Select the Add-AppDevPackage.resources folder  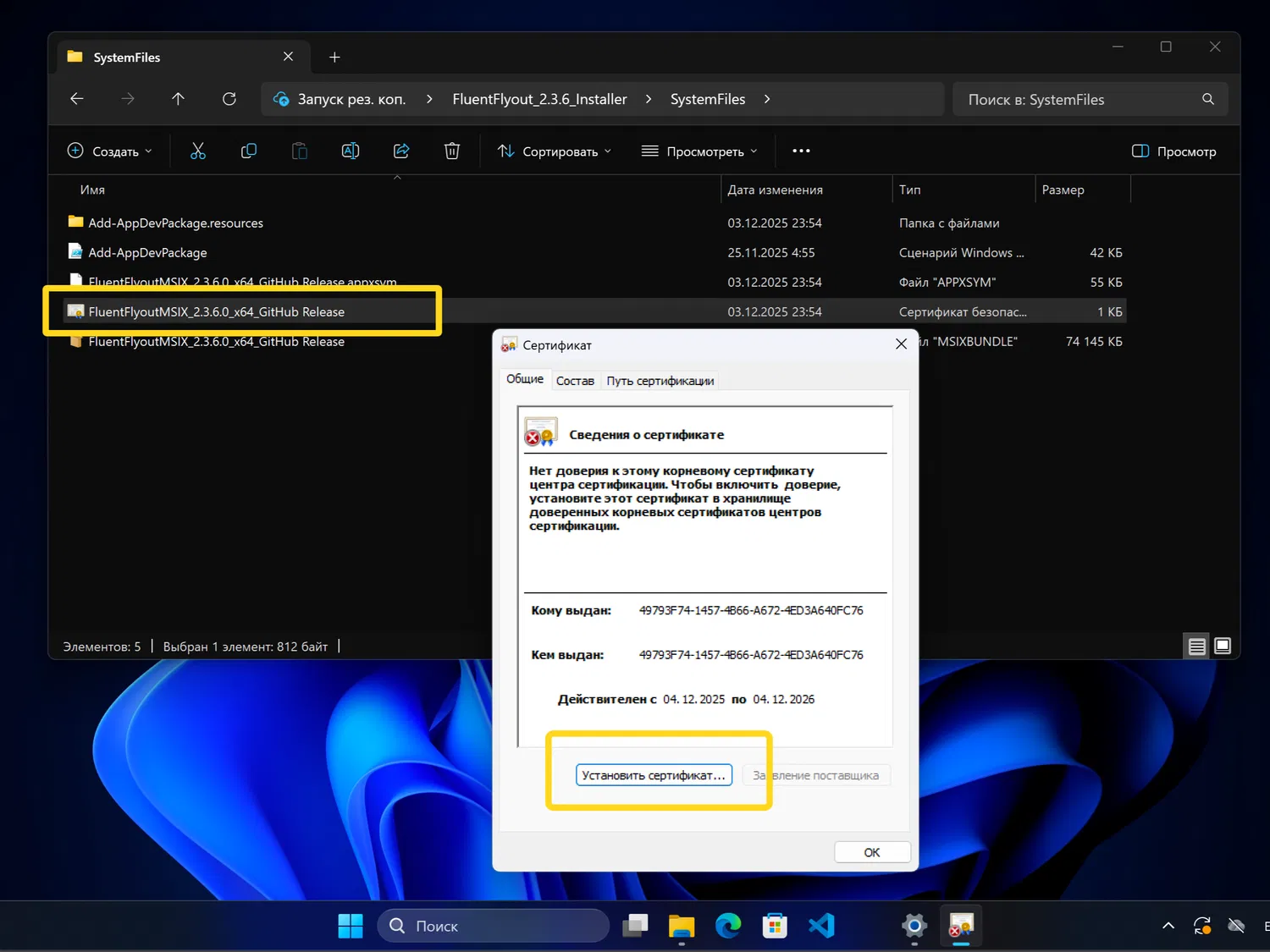tap(175, 223)
